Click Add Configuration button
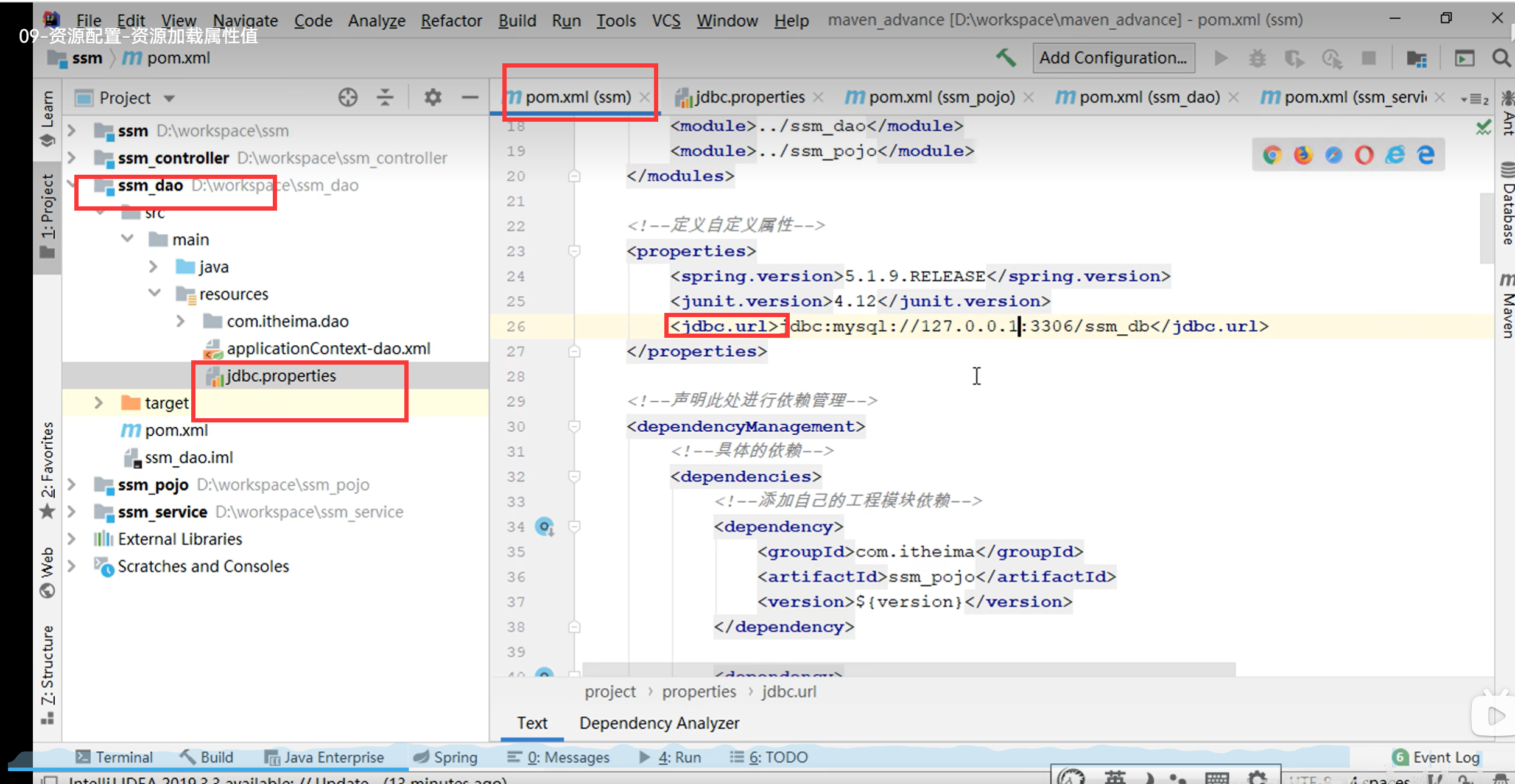This screenshot has width=1515, height=784. tap(1113, 58)
